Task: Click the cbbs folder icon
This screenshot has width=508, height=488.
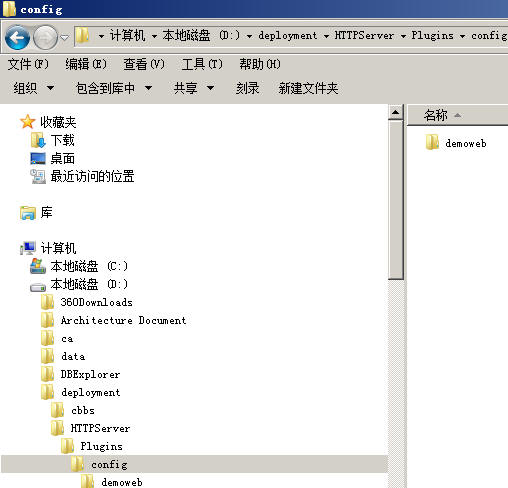Action: coord(58,410)
